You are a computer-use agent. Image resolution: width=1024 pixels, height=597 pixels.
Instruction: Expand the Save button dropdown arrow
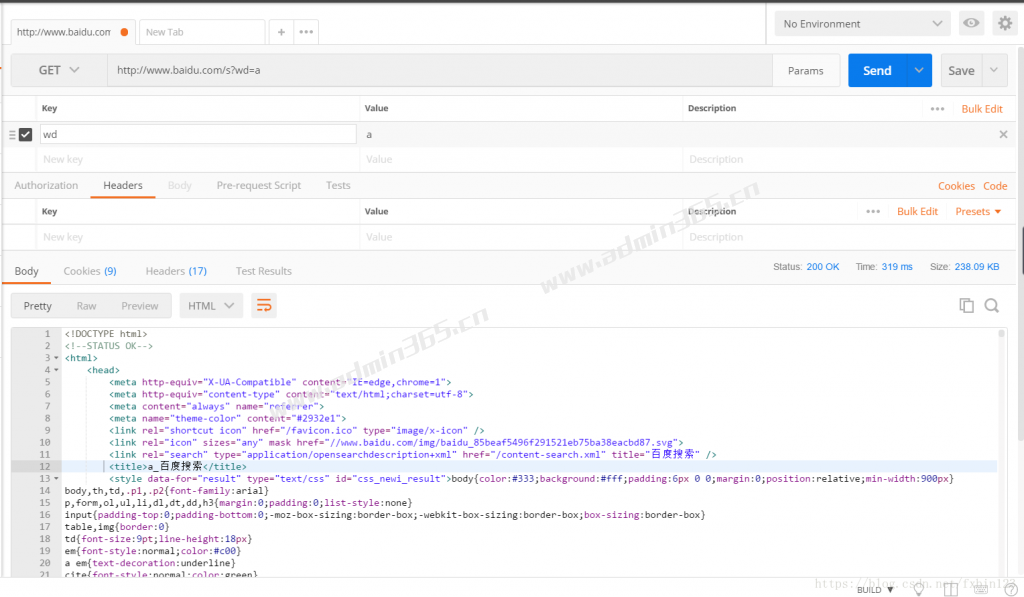tap(994, 71)
